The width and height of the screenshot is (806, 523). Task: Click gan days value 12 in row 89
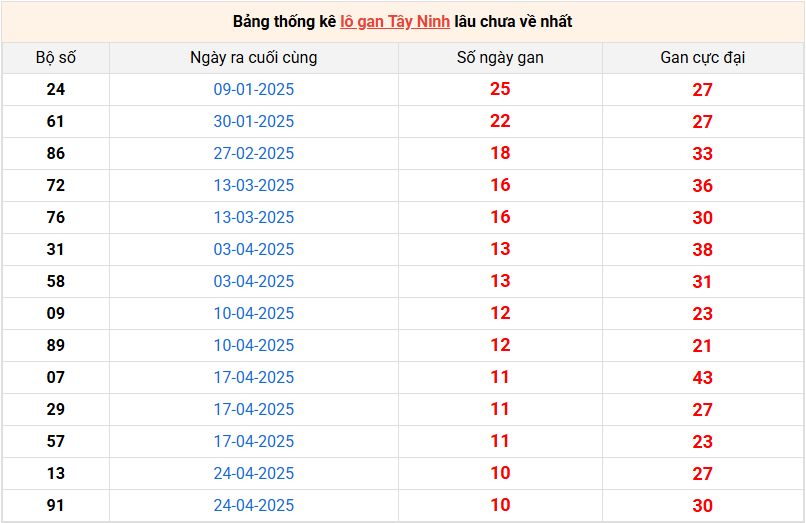[x=500, y=345]
